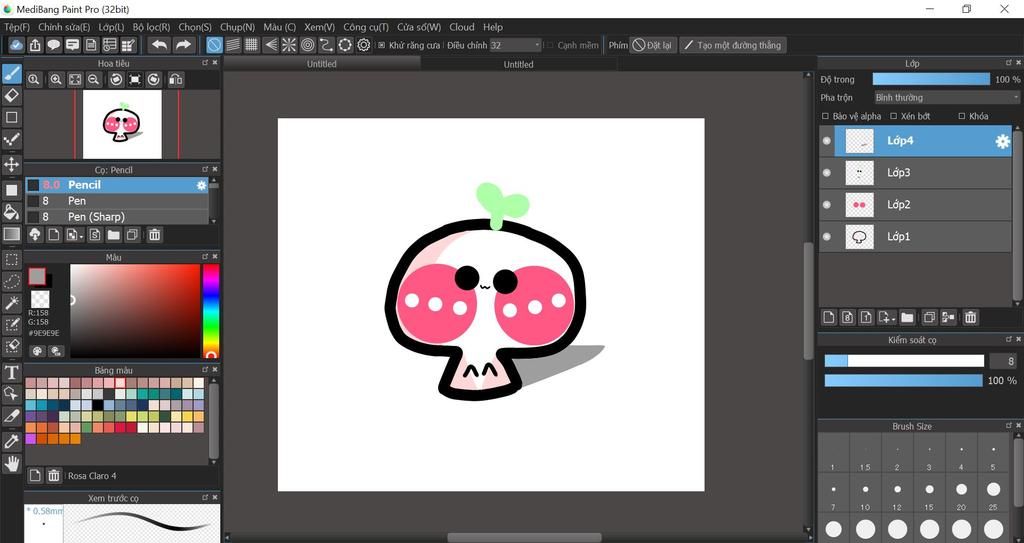
Task: Click the brush size value field showing 8
Action: point(1003,361)
